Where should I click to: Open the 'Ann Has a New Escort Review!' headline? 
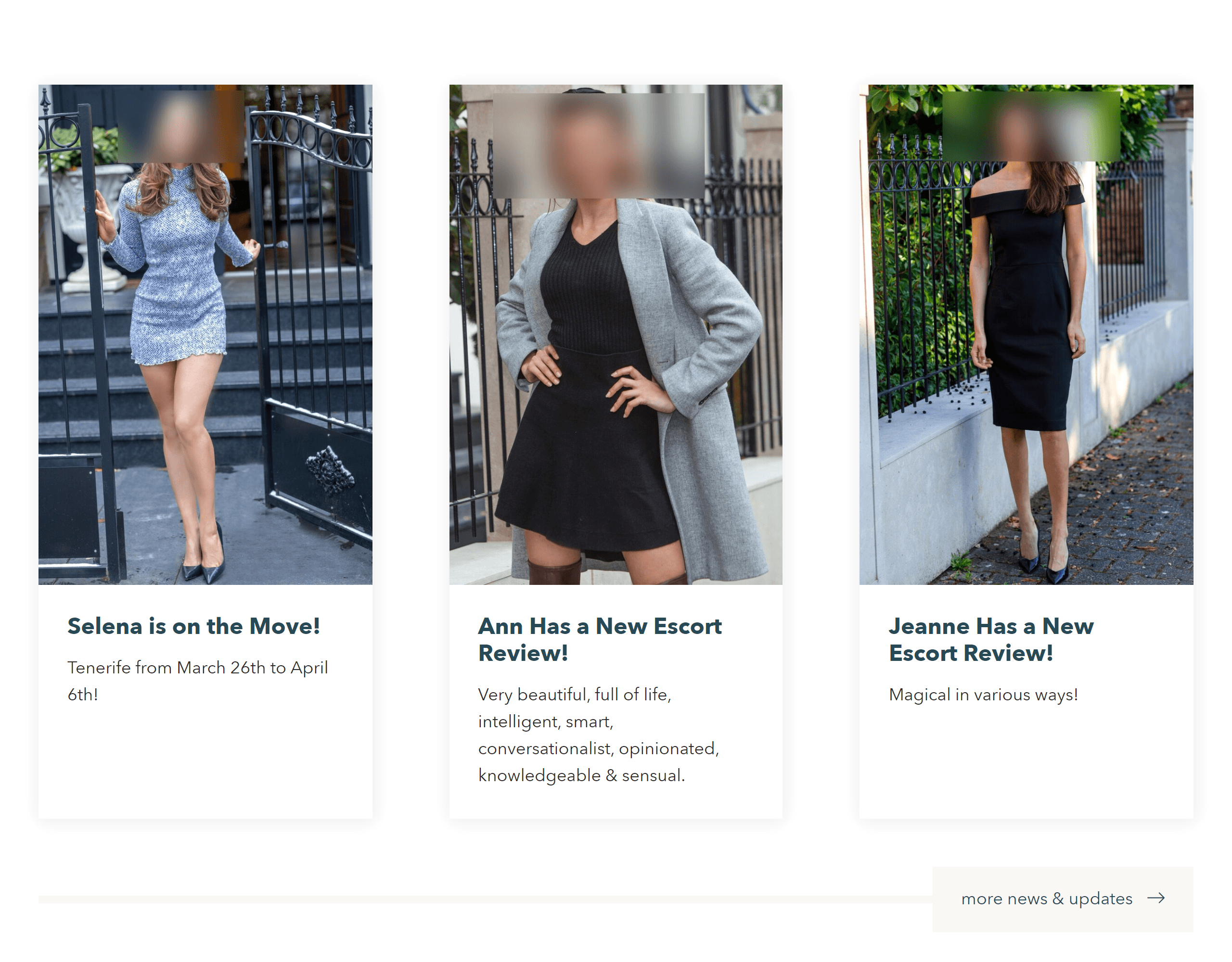pos(600,639)
